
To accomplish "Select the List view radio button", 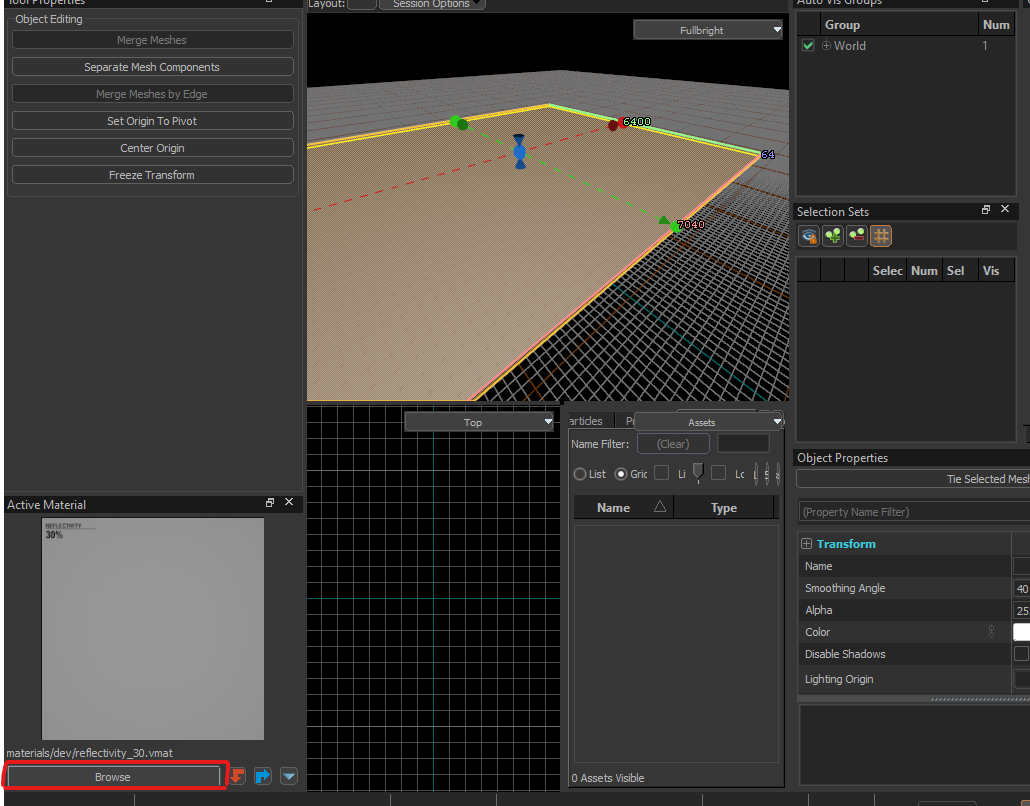I will click(580, 474).
